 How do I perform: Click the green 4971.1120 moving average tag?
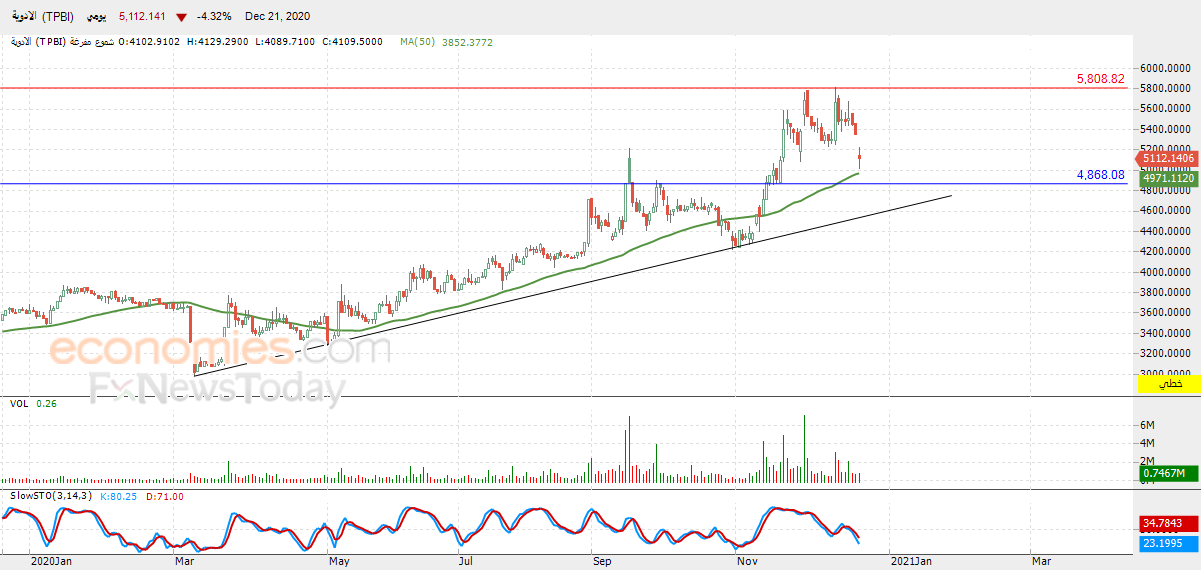click(1167, 178)
